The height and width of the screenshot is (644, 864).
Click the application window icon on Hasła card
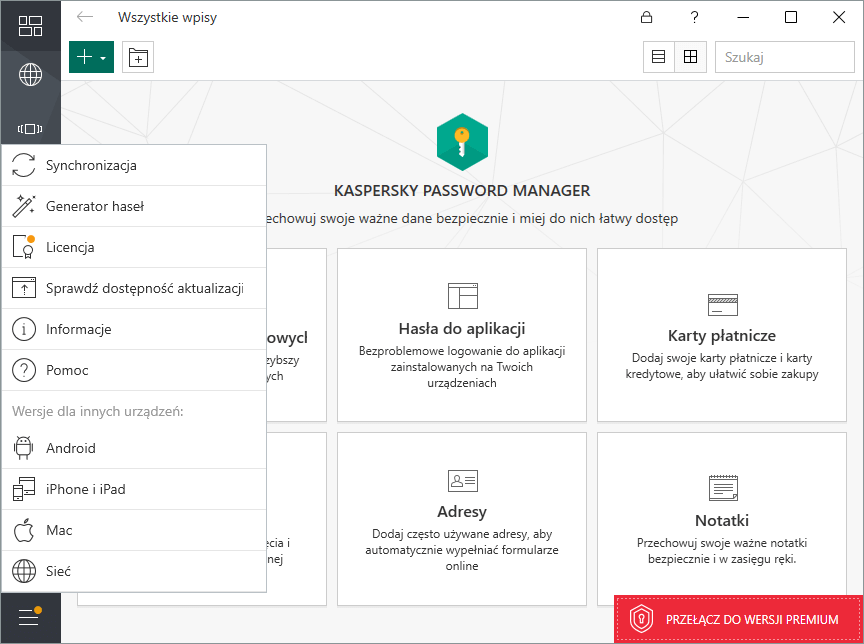click(462, 296)
